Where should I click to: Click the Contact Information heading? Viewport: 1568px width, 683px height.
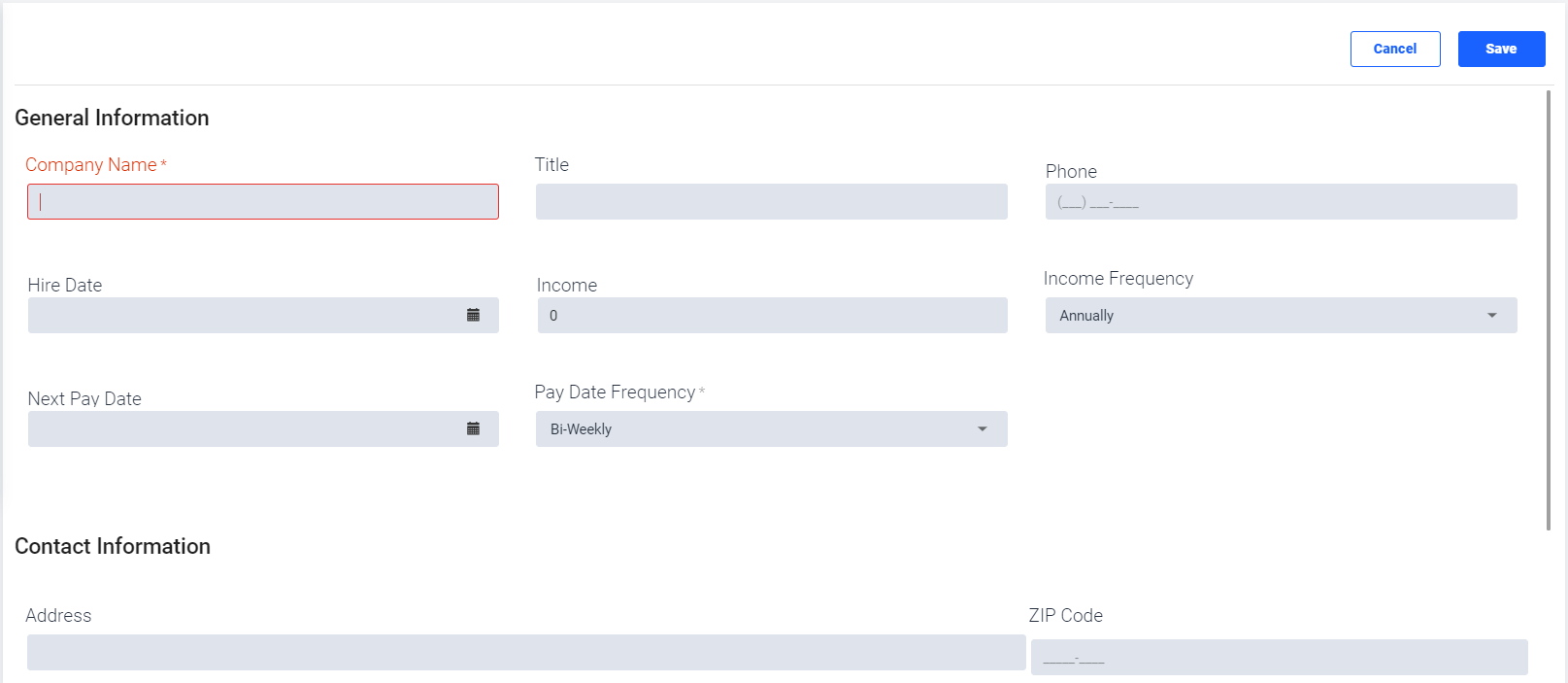coord(113,546)
